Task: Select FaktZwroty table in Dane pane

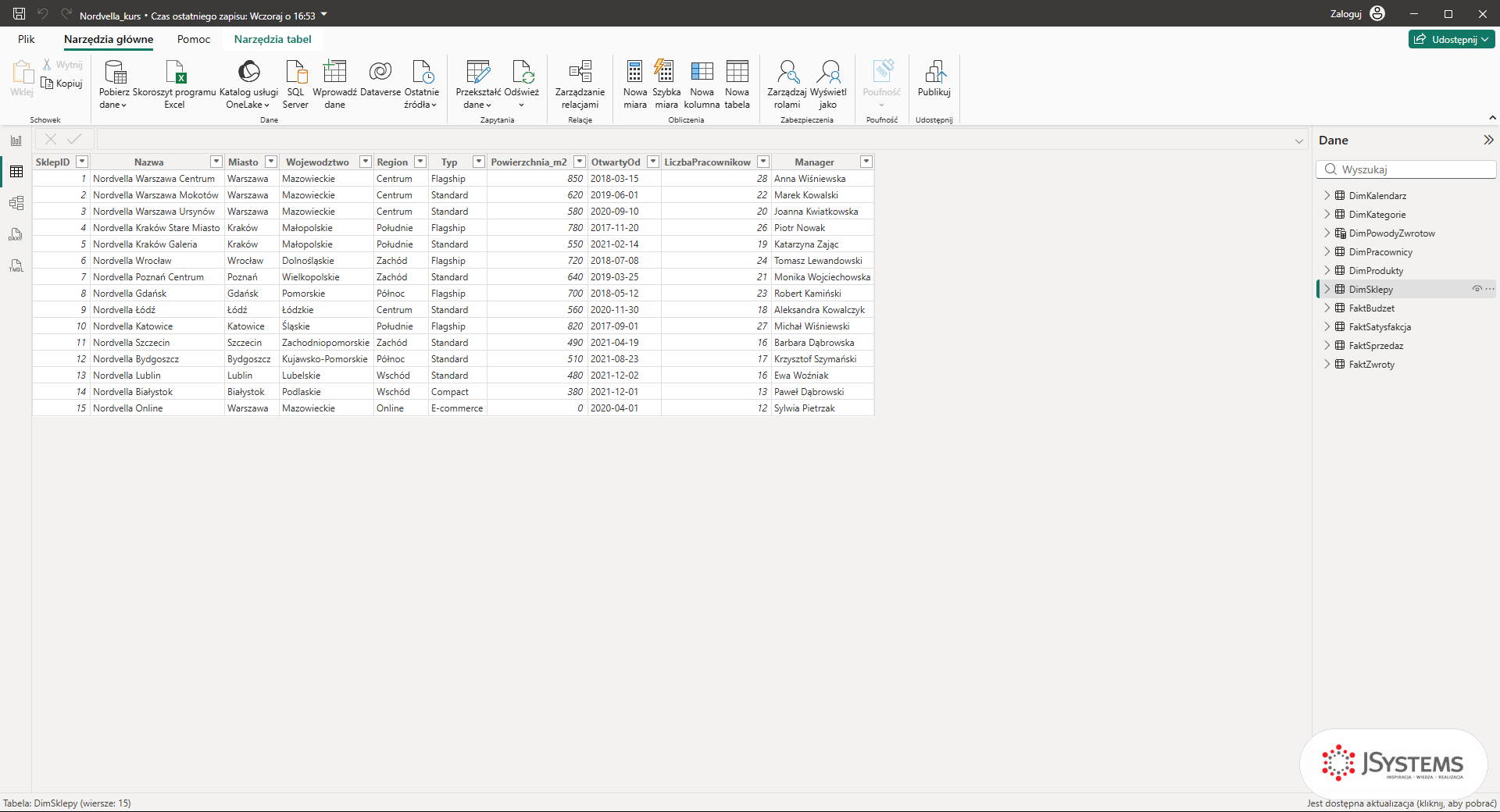Action: (1371, 364)
